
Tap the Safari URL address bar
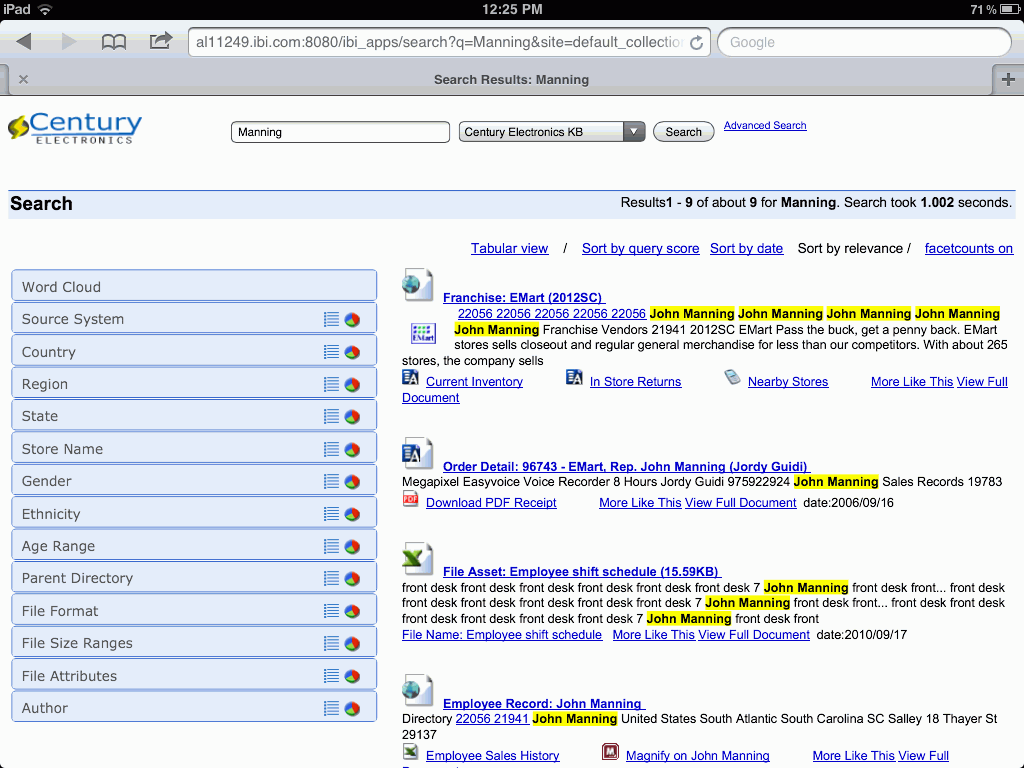449,42
